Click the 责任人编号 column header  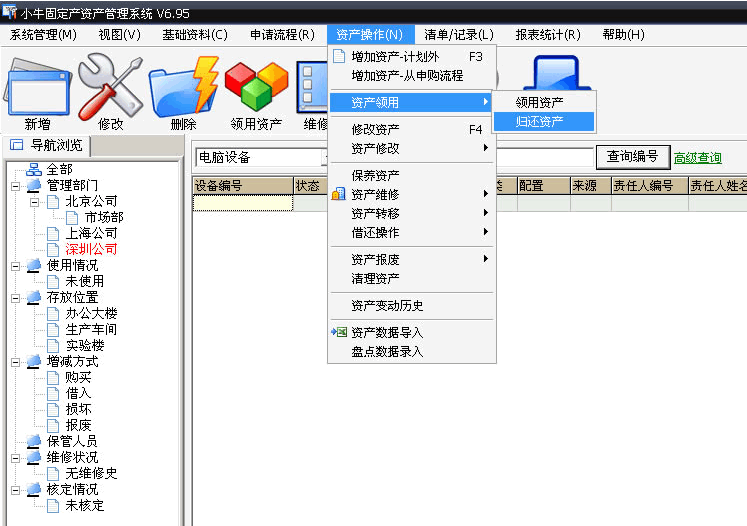click(650, 185)
